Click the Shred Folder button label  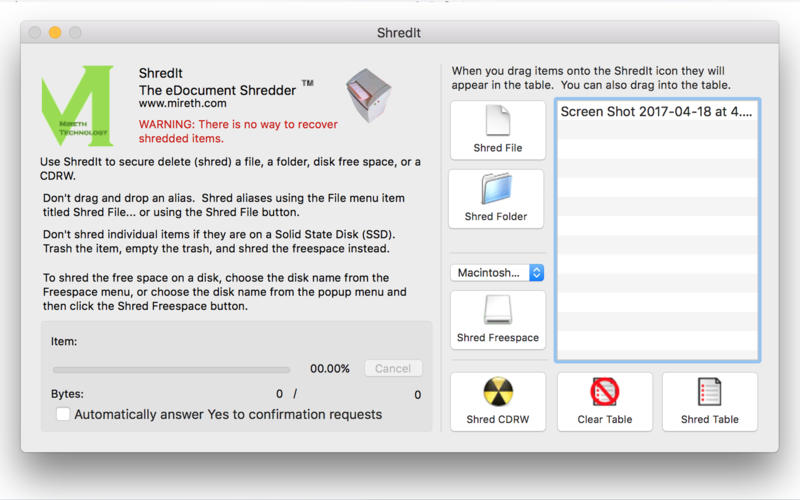(x=496, y=216)
